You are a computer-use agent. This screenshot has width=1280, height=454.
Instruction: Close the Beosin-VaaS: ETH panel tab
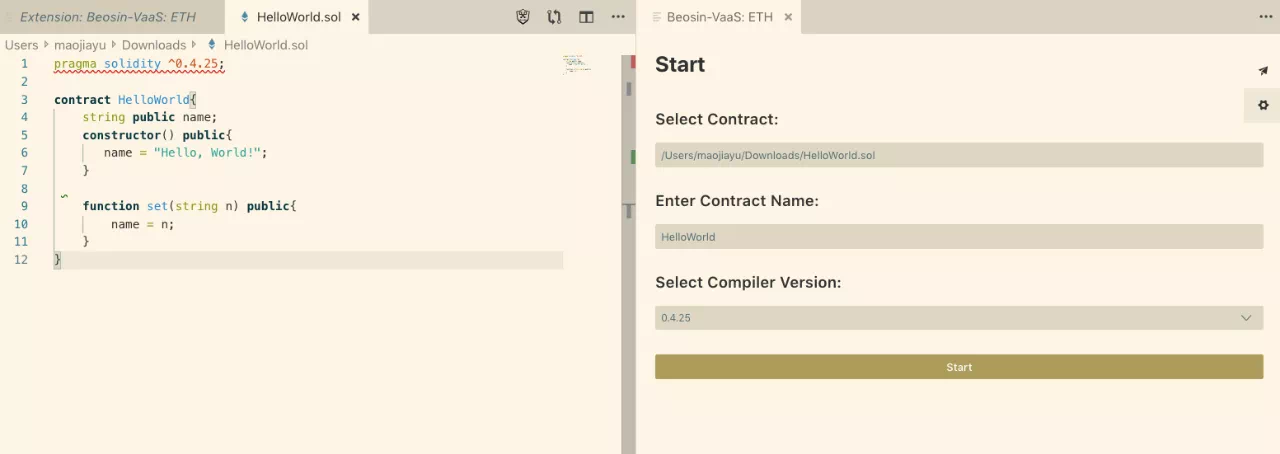(x=788, y=17)
